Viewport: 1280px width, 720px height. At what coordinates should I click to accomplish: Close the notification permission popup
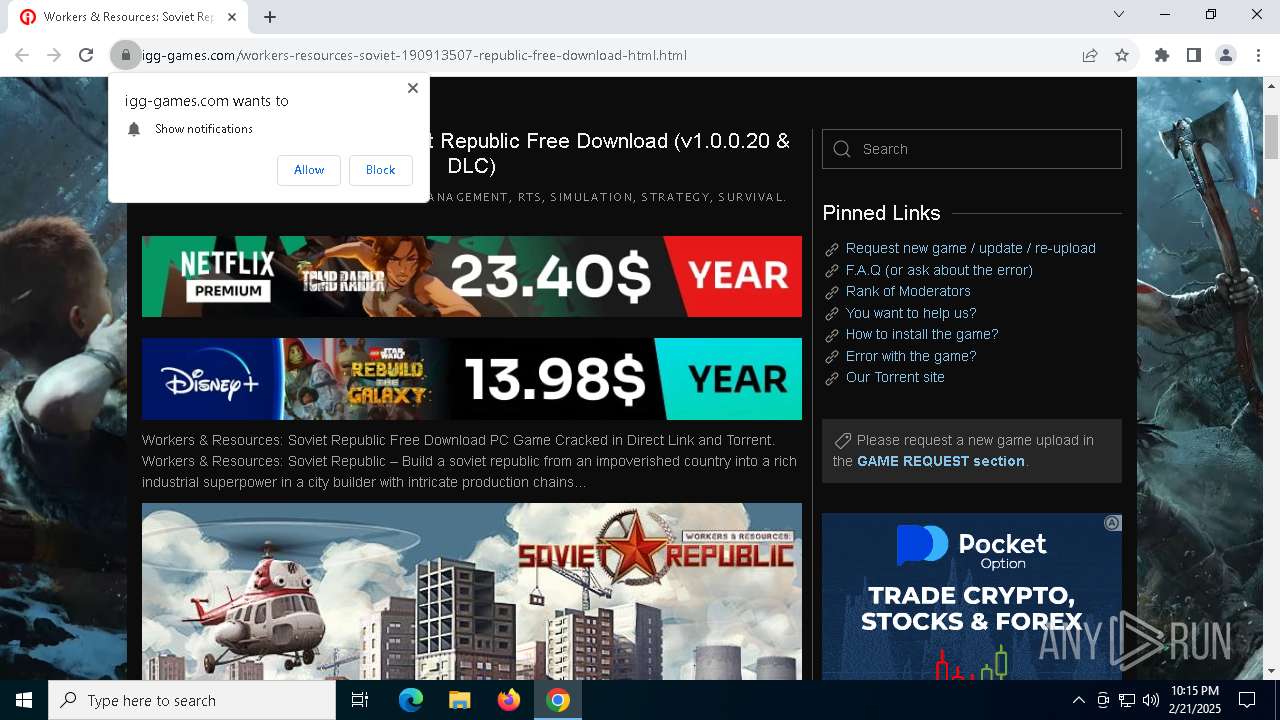pyautogui.click(x=412, y=88)
